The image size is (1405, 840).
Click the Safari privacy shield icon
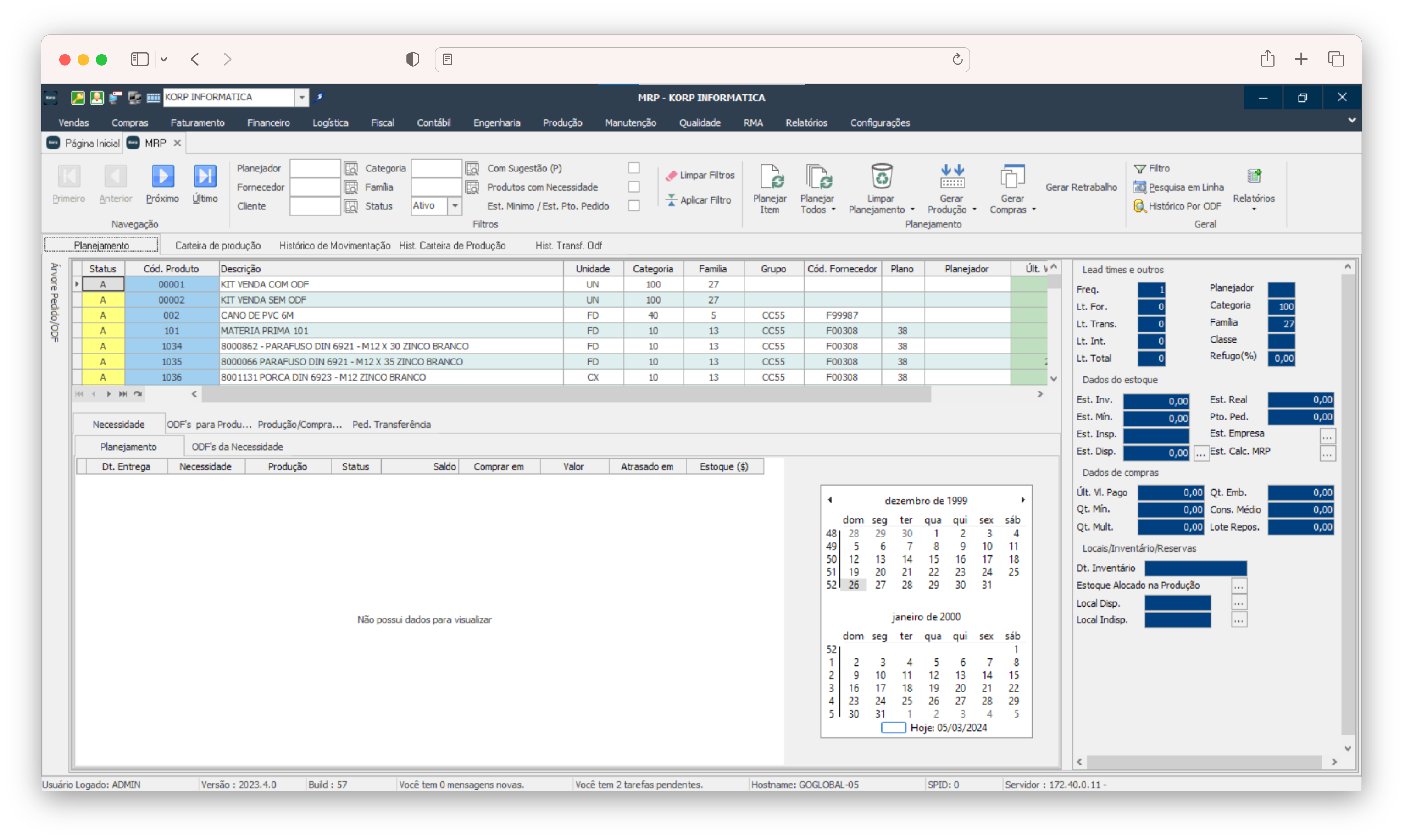412,60
